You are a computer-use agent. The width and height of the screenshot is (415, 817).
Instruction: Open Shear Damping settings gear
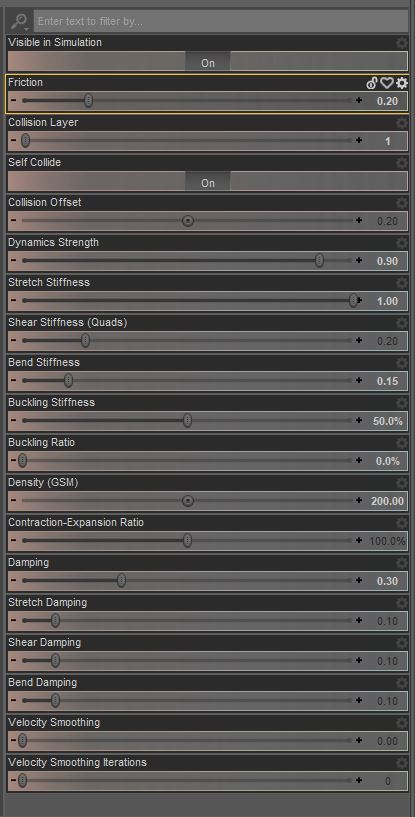pos(401,643)
